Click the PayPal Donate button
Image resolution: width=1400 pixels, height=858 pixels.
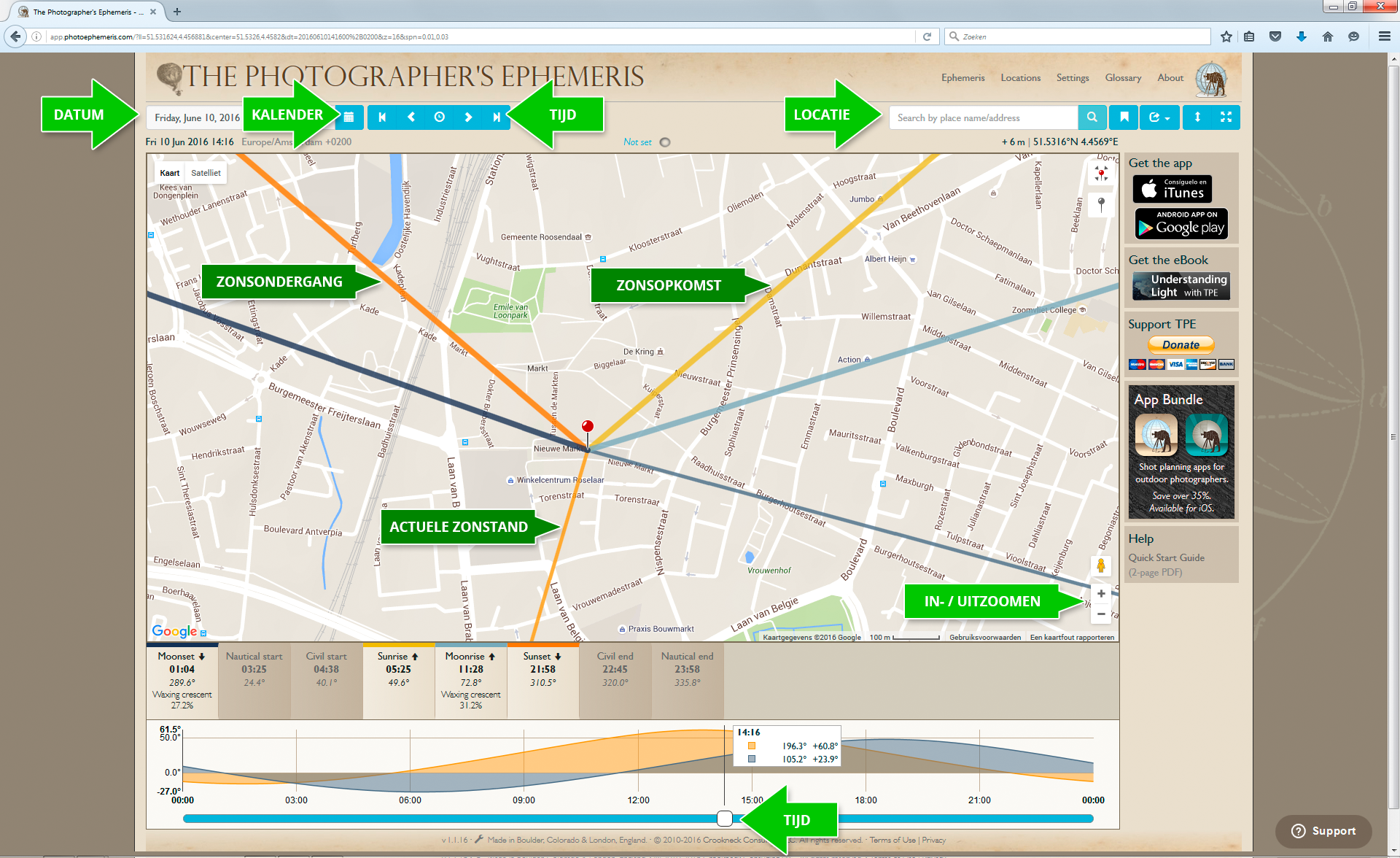pyautogui.click(x=1181, y=344)
